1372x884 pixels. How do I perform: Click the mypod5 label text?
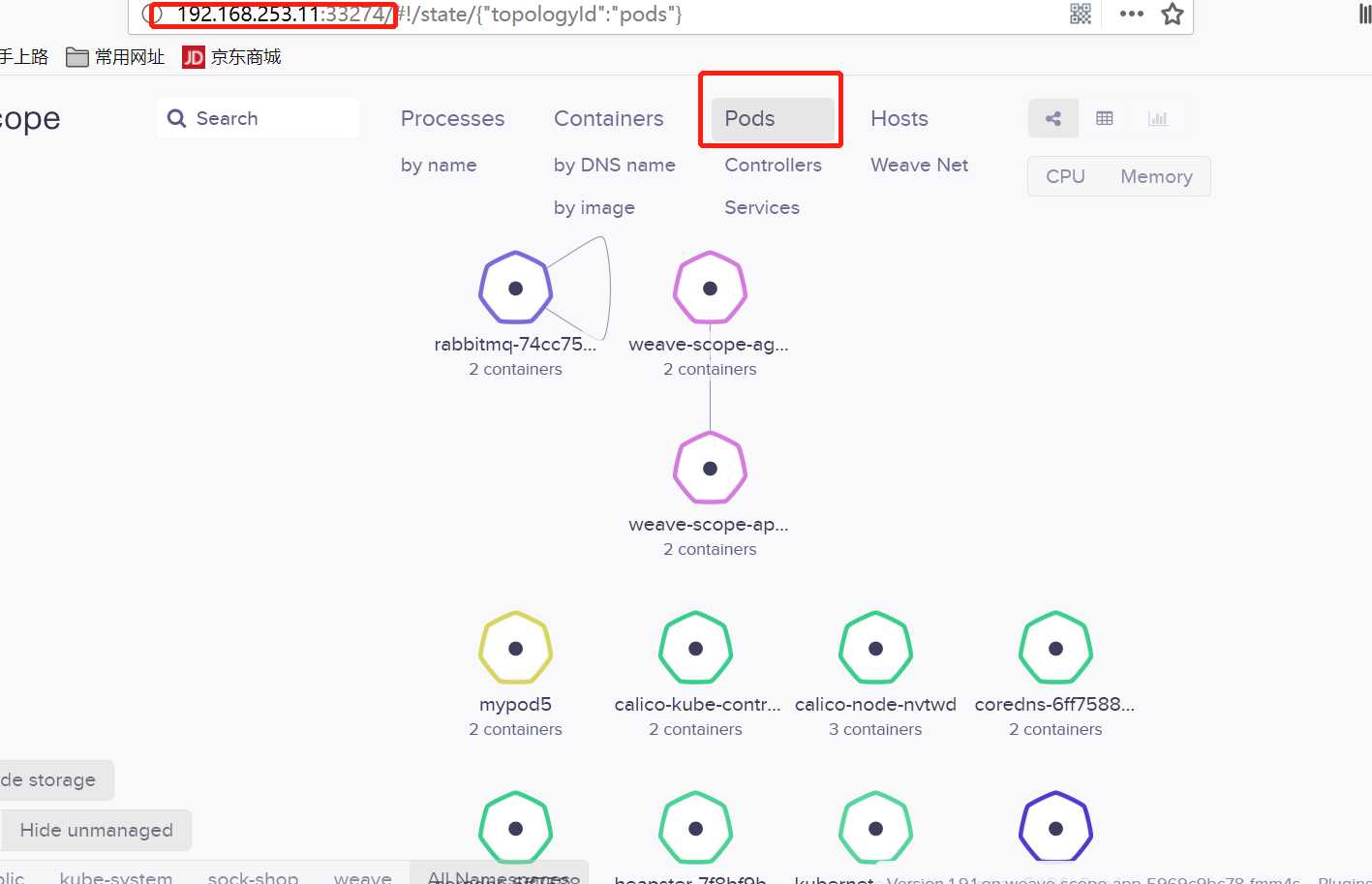click(x=515, y=704)
